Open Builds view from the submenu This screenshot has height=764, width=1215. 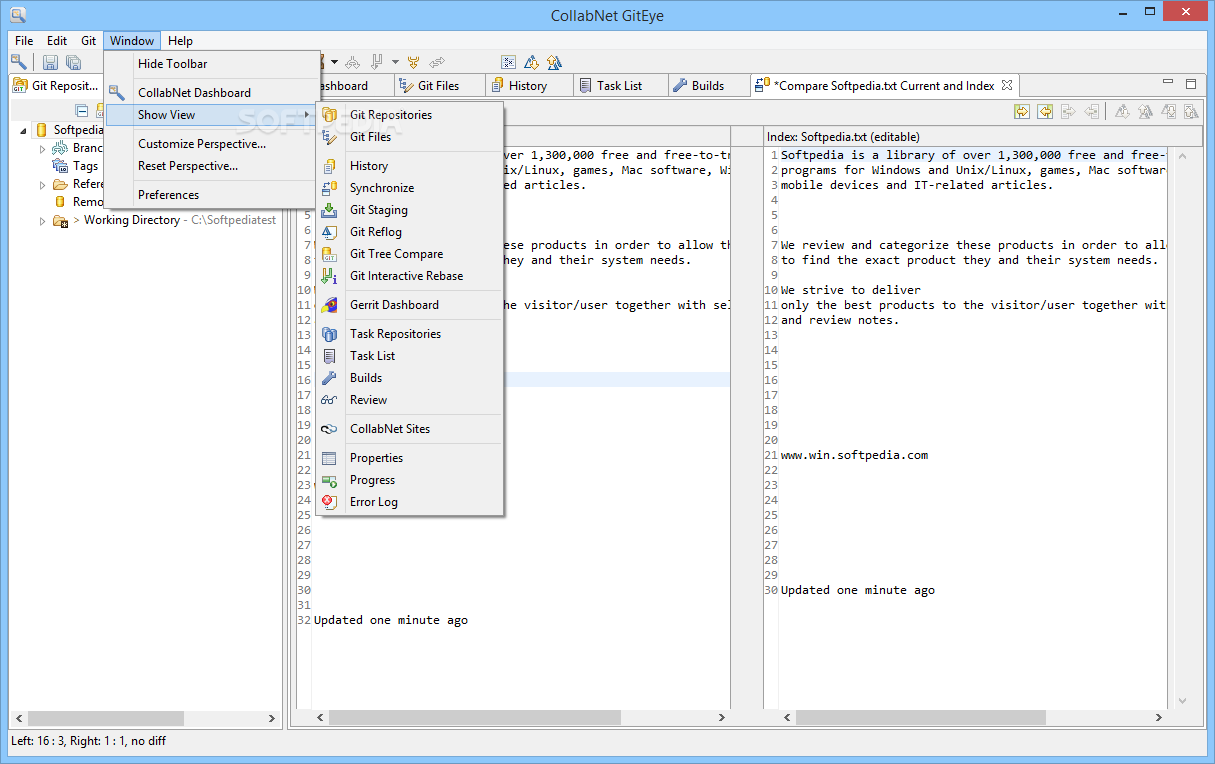click(410, 378)
